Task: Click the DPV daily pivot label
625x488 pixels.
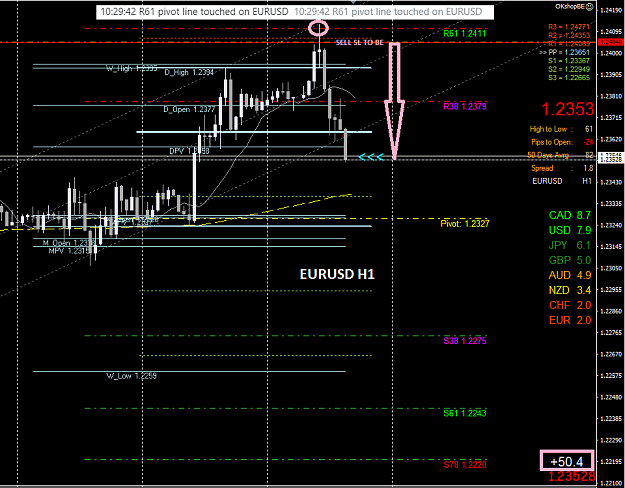Action: (189, 151)
